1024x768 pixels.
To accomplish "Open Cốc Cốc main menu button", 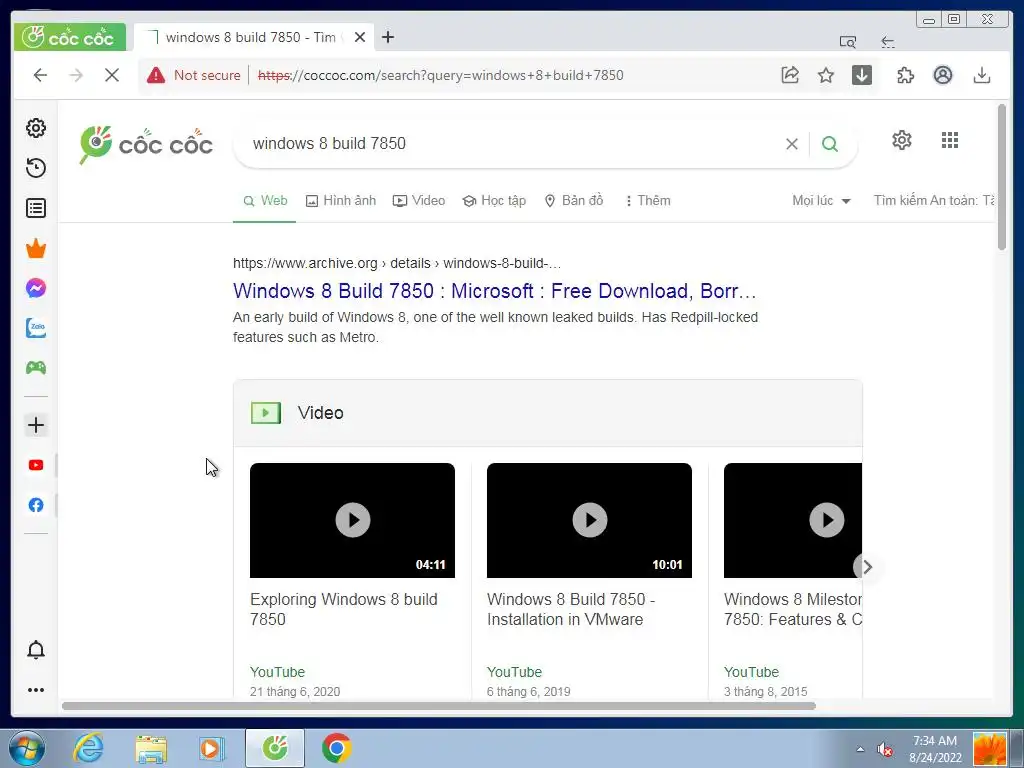I will [x=69, y=37].
